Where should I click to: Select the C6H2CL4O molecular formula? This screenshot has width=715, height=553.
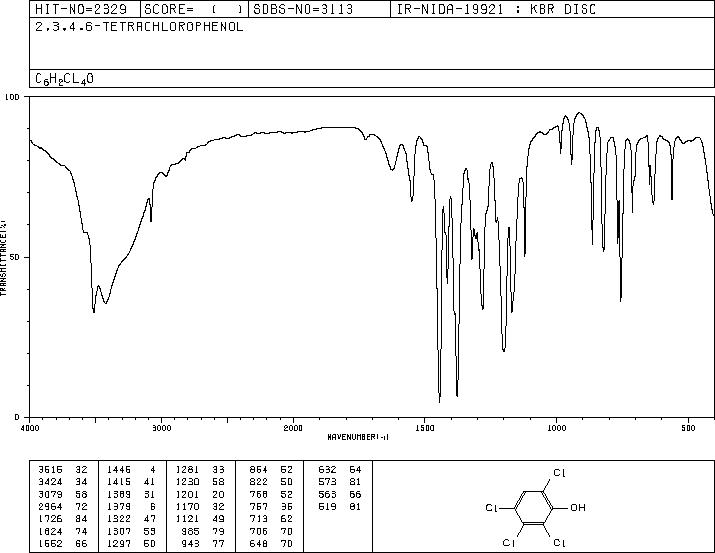[x=64, y=79]
